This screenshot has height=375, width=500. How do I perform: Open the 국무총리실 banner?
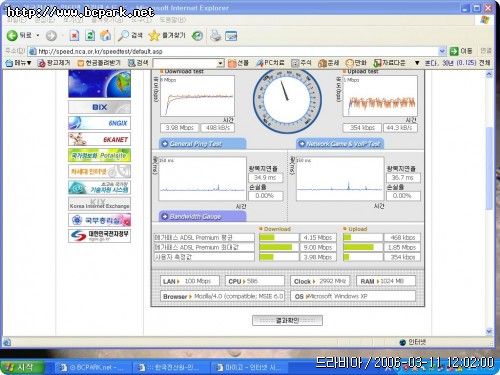pos(99,220)
